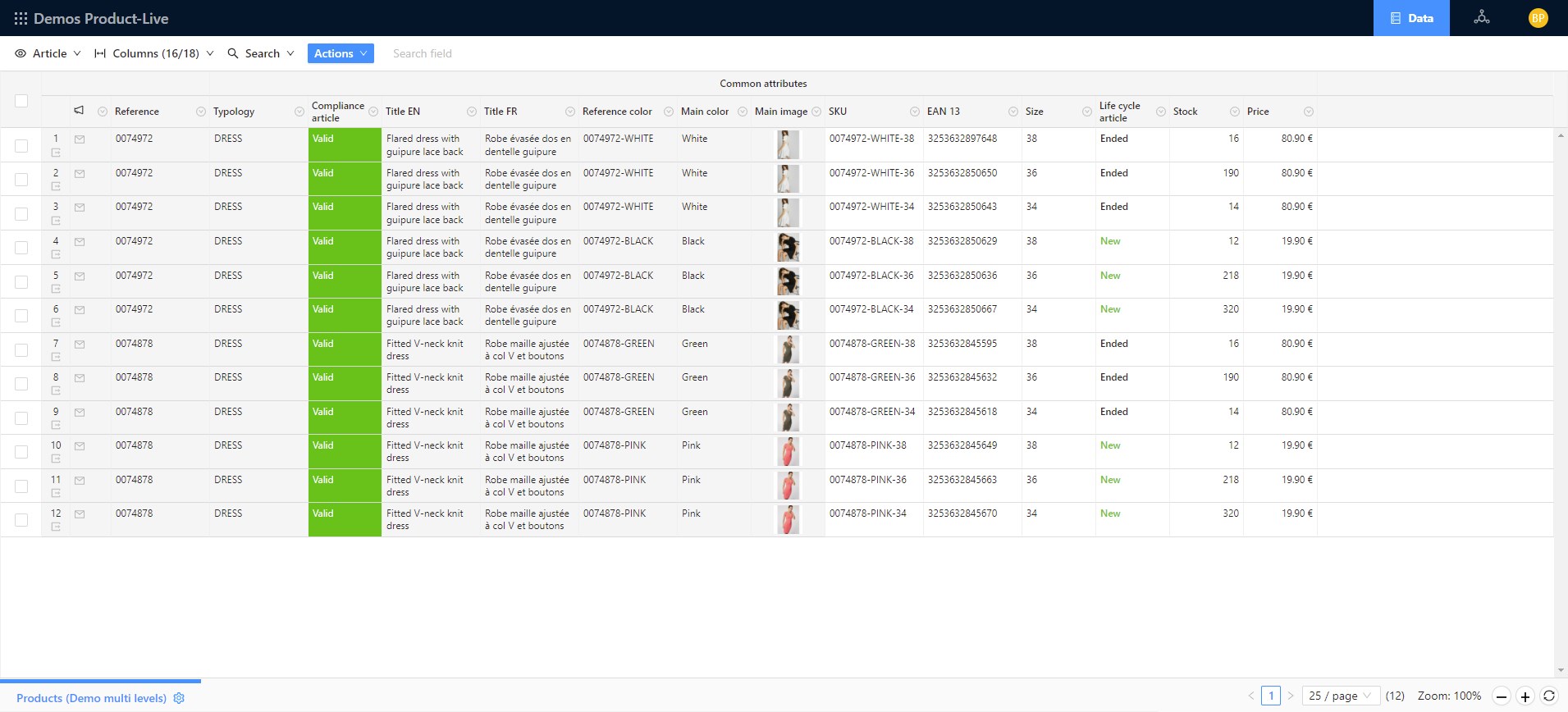Click the blue Actions button
1568x712 pixels.
[341, 53]
